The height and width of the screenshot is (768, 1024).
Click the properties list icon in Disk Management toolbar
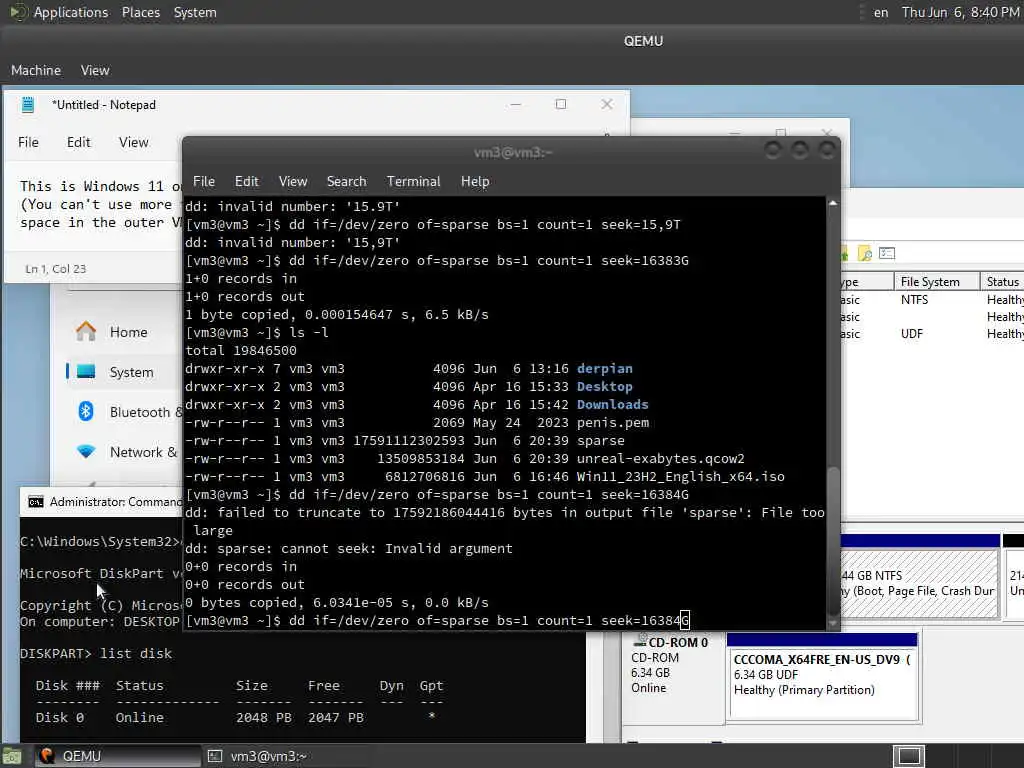(887, 253)
